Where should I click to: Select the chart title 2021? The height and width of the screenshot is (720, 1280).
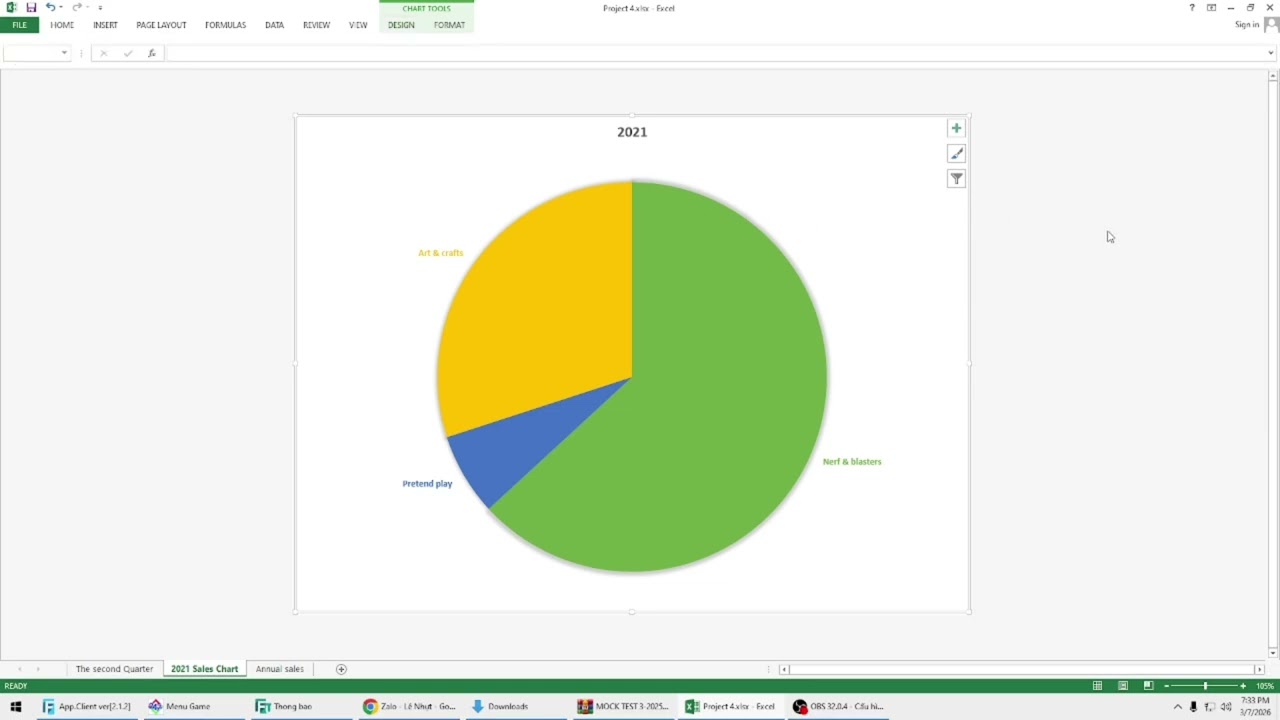(x=632, y=132)
